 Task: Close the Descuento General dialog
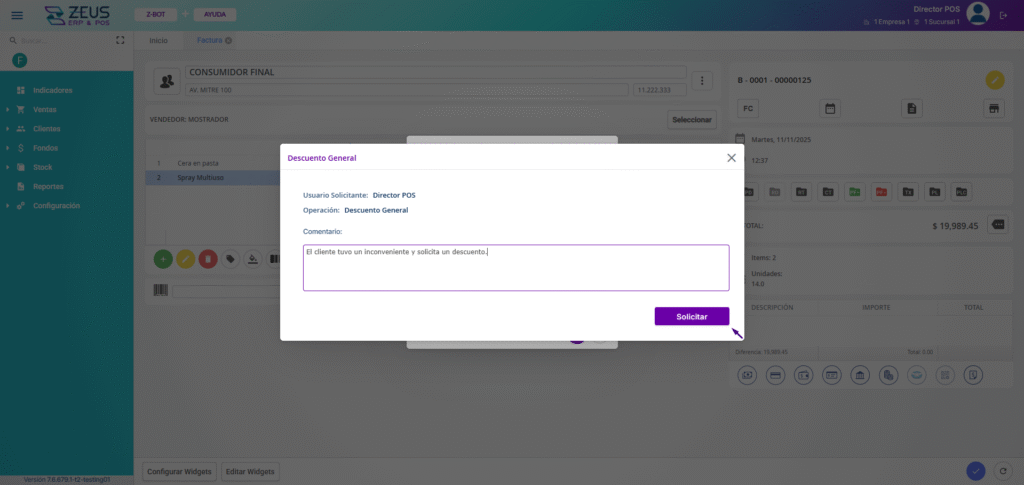point(731,158)
